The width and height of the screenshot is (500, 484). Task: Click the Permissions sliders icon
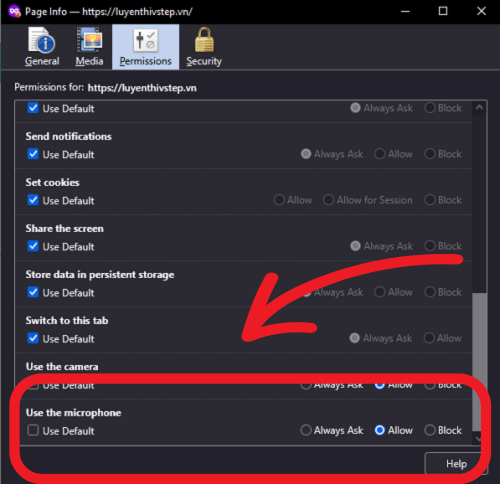(x=145, y=40)
